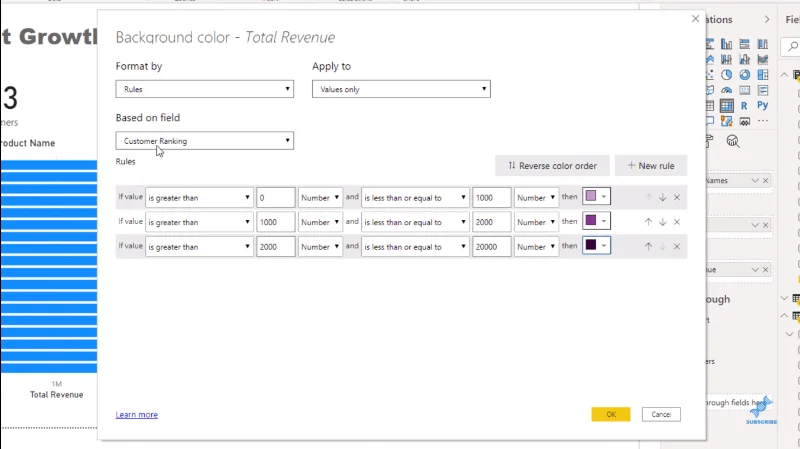Open first rule's 'is greater than' dropdown

click(x=199, y=197)
